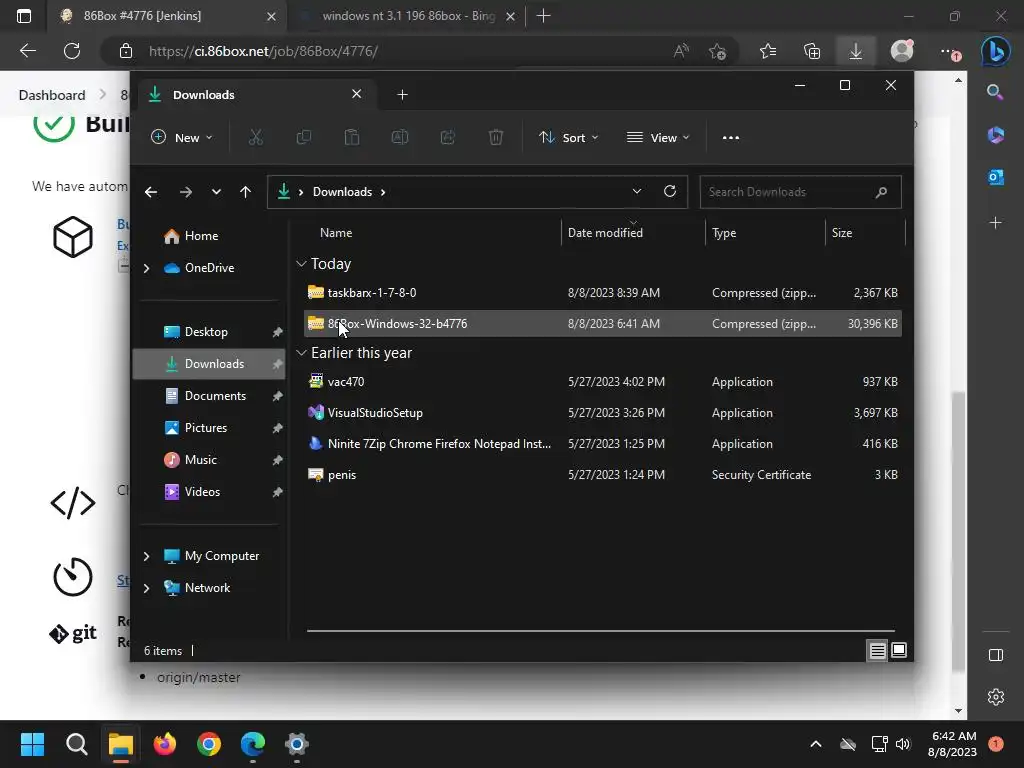
Task: Click the Search Downloads box
Action: [800, 192]
